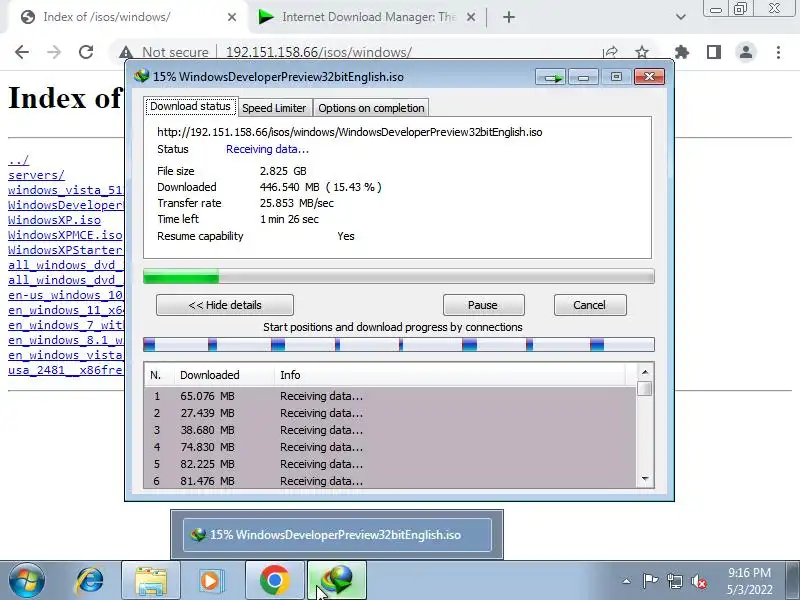This screenshot has width=800, height=600.
Task: Go back in Chrome
Action: (22, 52)
